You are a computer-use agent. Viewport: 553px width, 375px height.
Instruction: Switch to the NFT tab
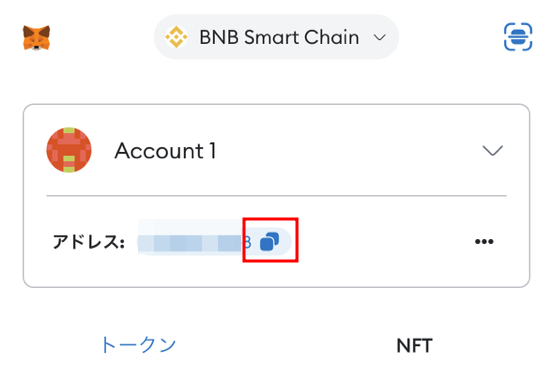pyautogui.click(x=414, y=345)
